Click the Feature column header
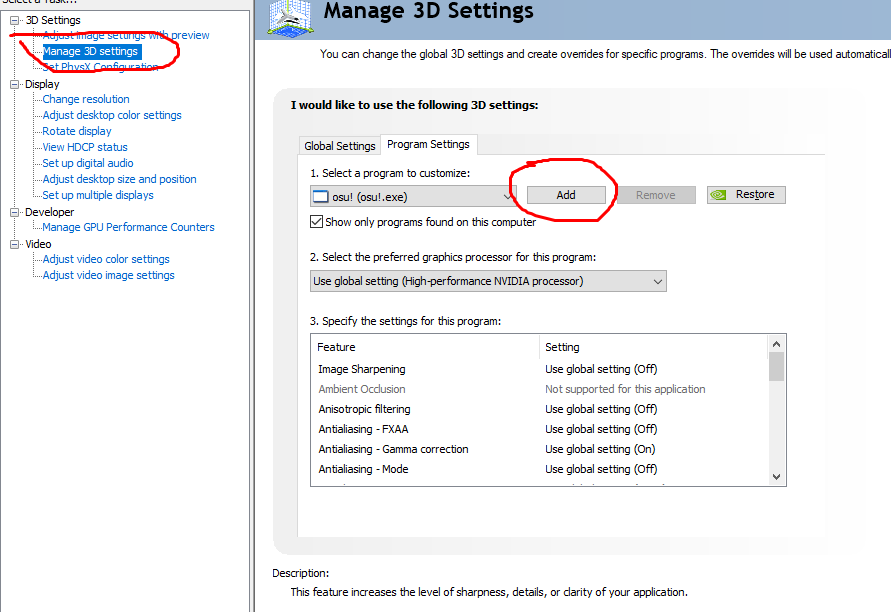This screenshot has height=612, width=891. pos(425,347)
